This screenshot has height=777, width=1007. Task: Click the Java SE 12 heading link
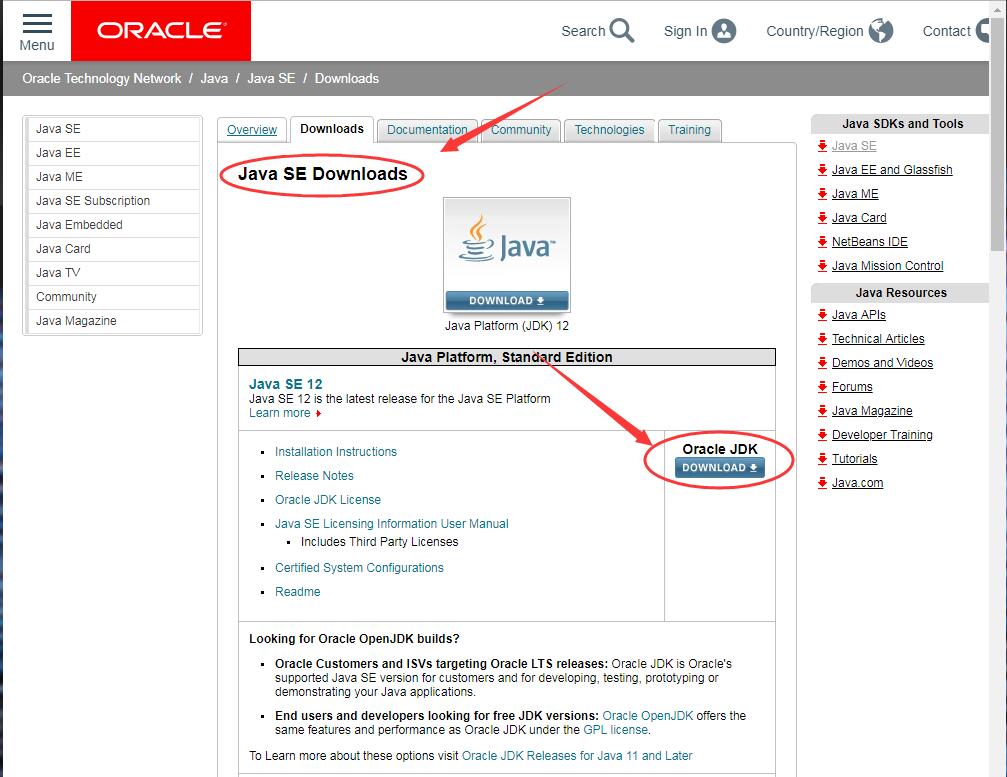286,384
